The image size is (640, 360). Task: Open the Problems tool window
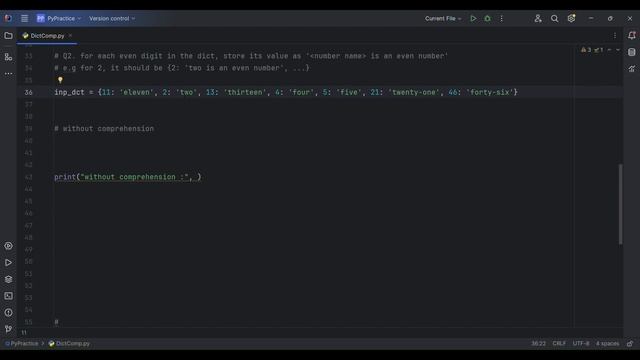point(8,313)
